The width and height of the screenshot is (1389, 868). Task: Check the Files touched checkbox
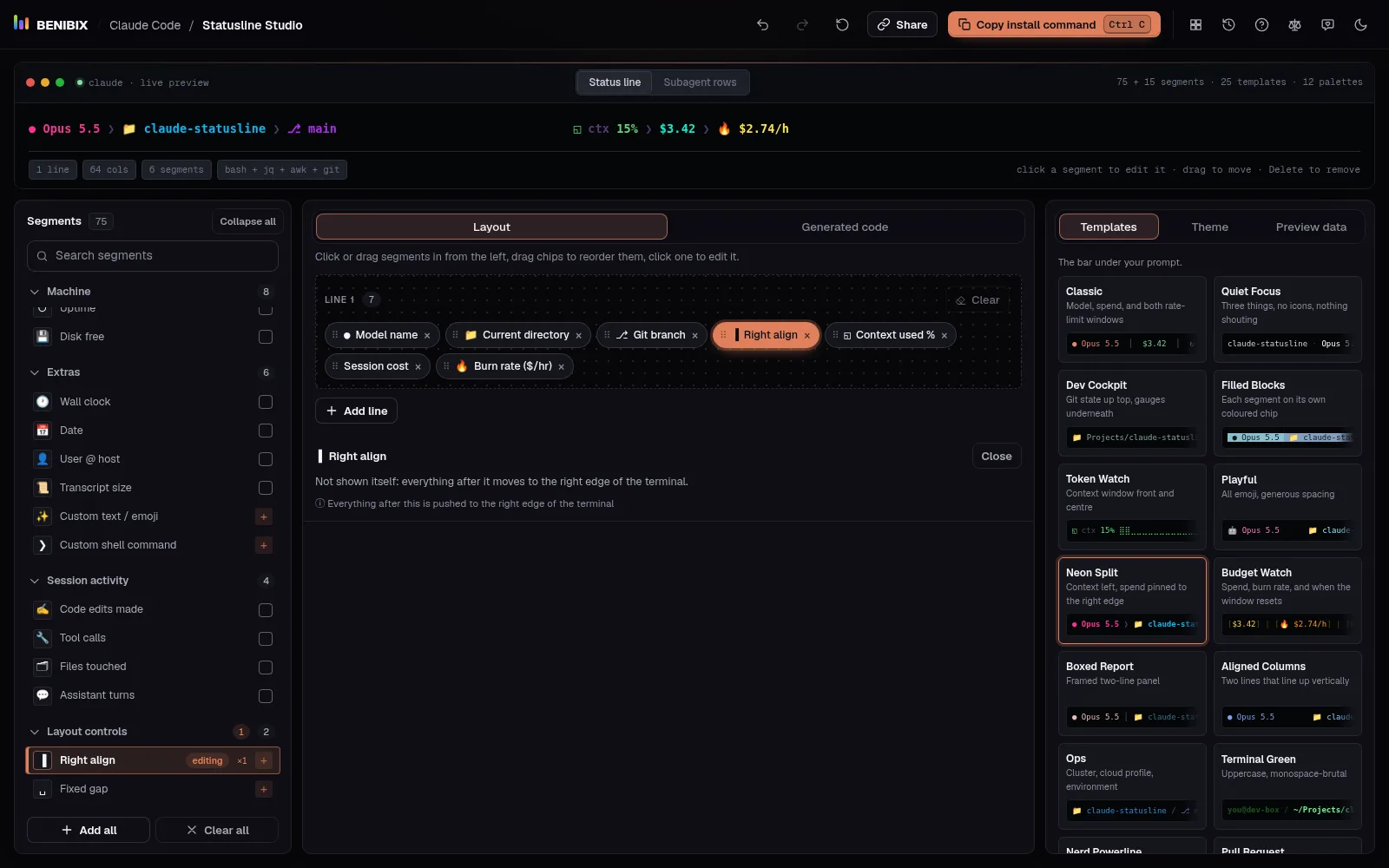(266, 667)
